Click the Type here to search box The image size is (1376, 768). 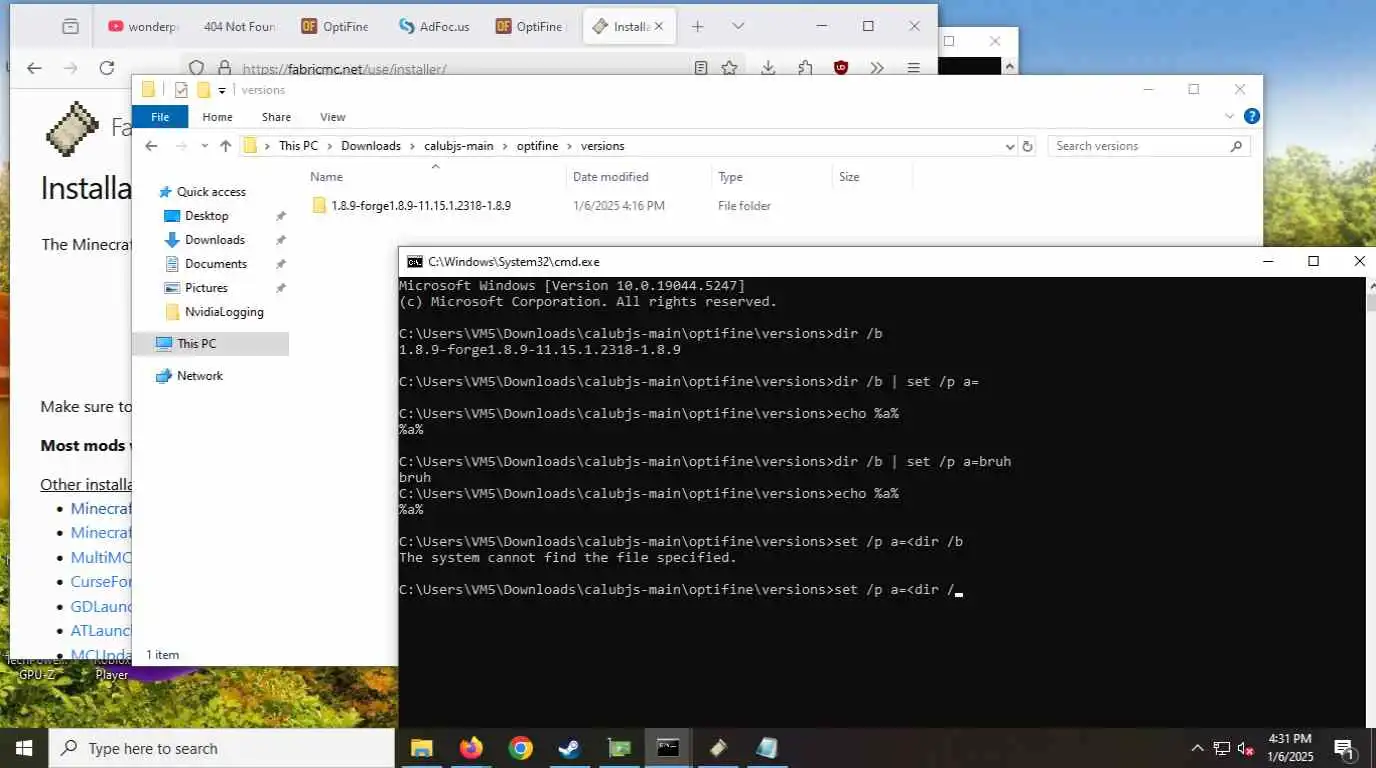222,748
